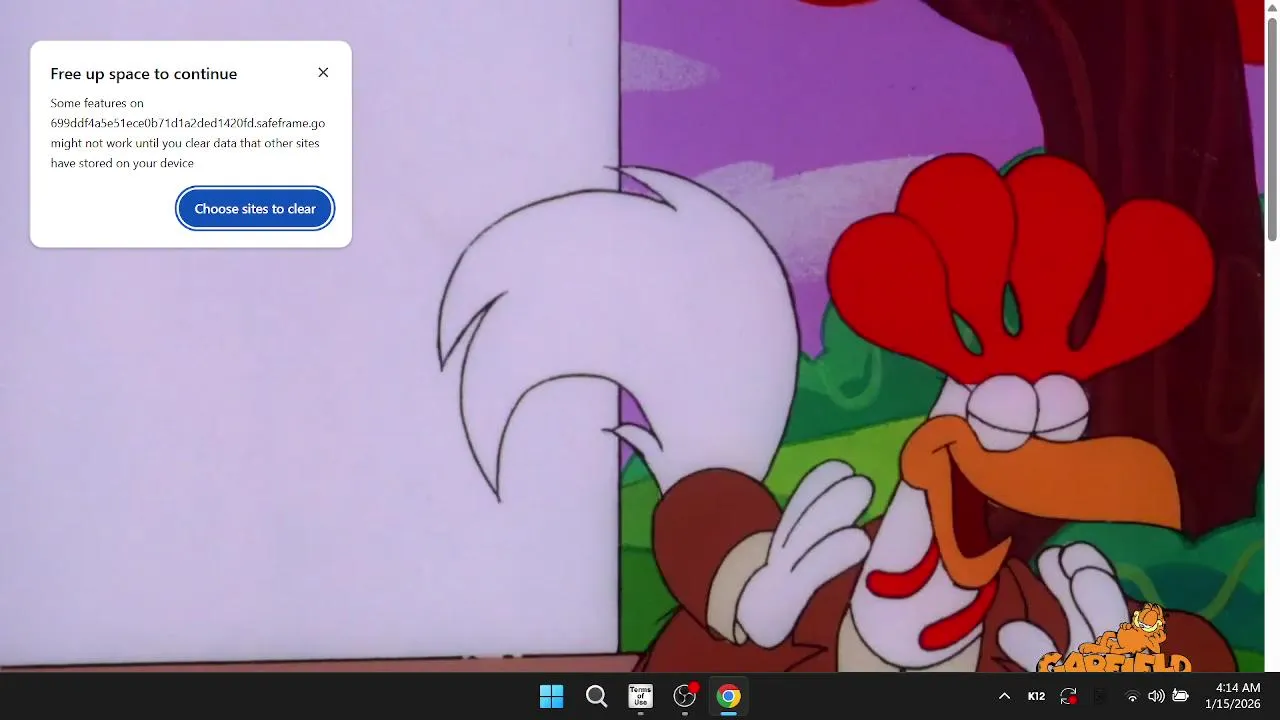Viewport: 1280px width, 720px height.
Task: Open Wi-Fi network settings
Action: coord(1132,696)
